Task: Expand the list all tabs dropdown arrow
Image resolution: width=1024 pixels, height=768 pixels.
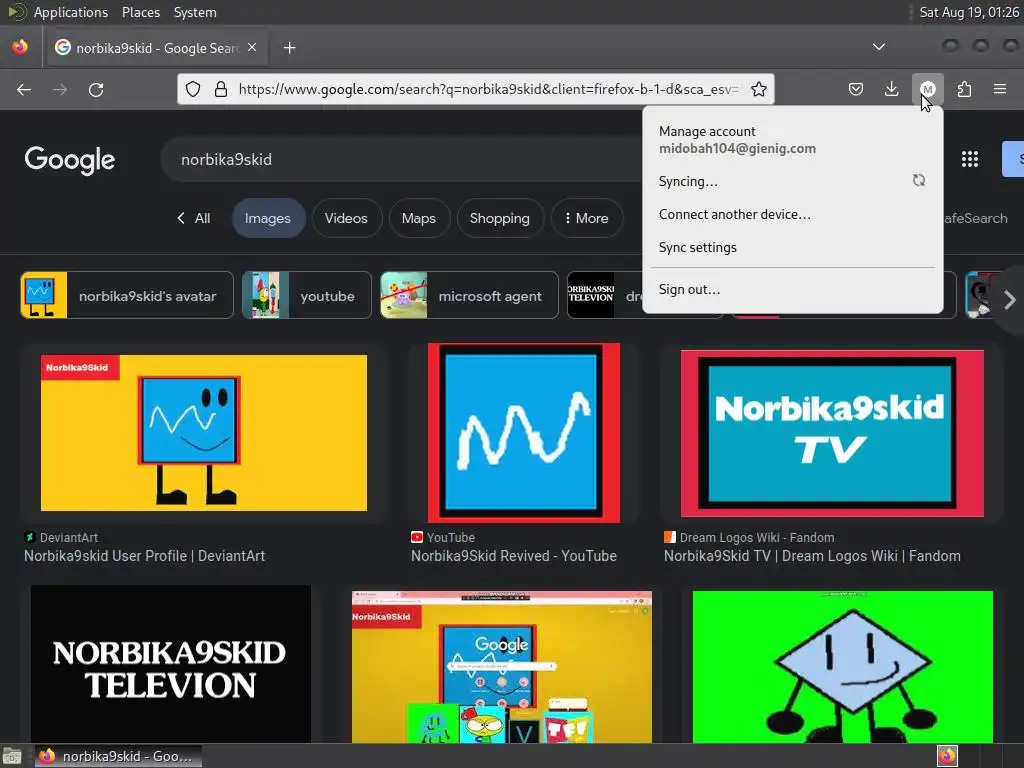Action: (x=879, y=47)
